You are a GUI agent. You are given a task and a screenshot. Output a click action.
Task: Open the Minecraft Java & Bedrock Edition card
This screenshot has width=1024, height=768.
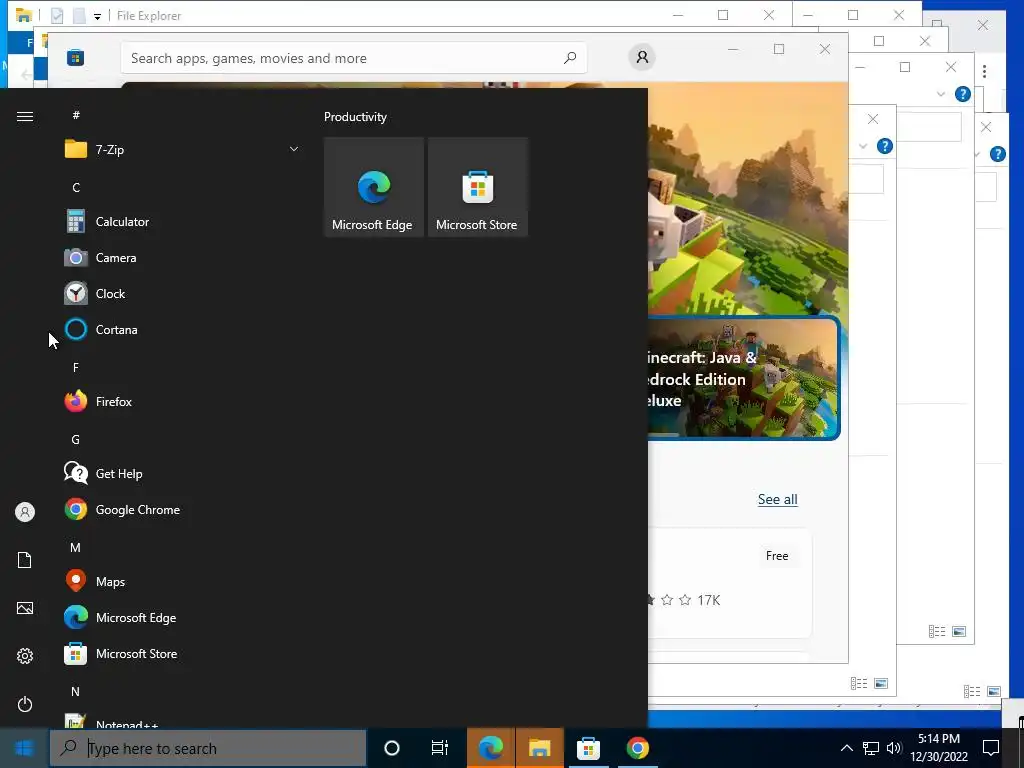click(x=743, y=378)
